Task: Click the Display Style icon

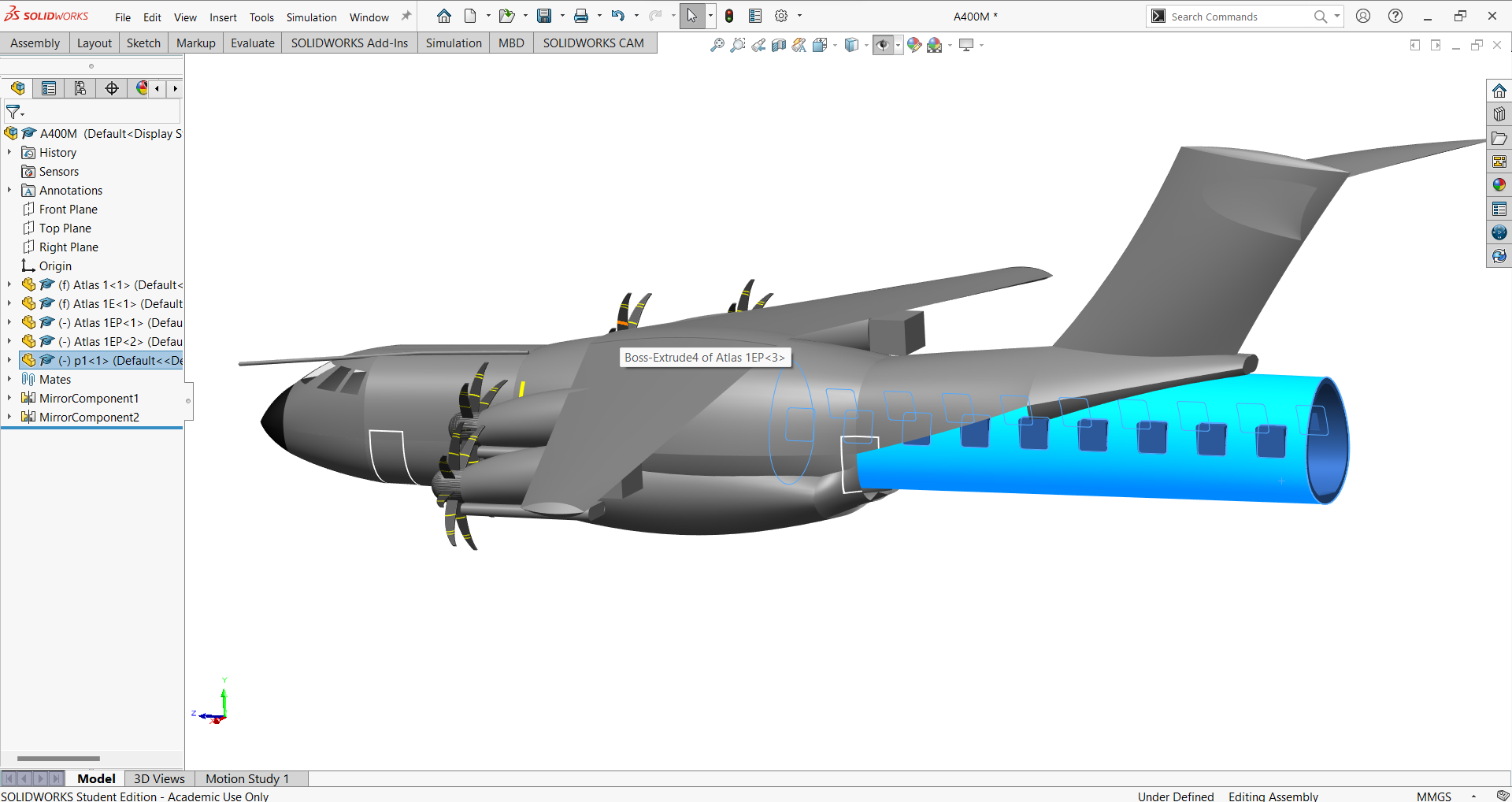Action: pyautogui.click(x=851, y=45)
